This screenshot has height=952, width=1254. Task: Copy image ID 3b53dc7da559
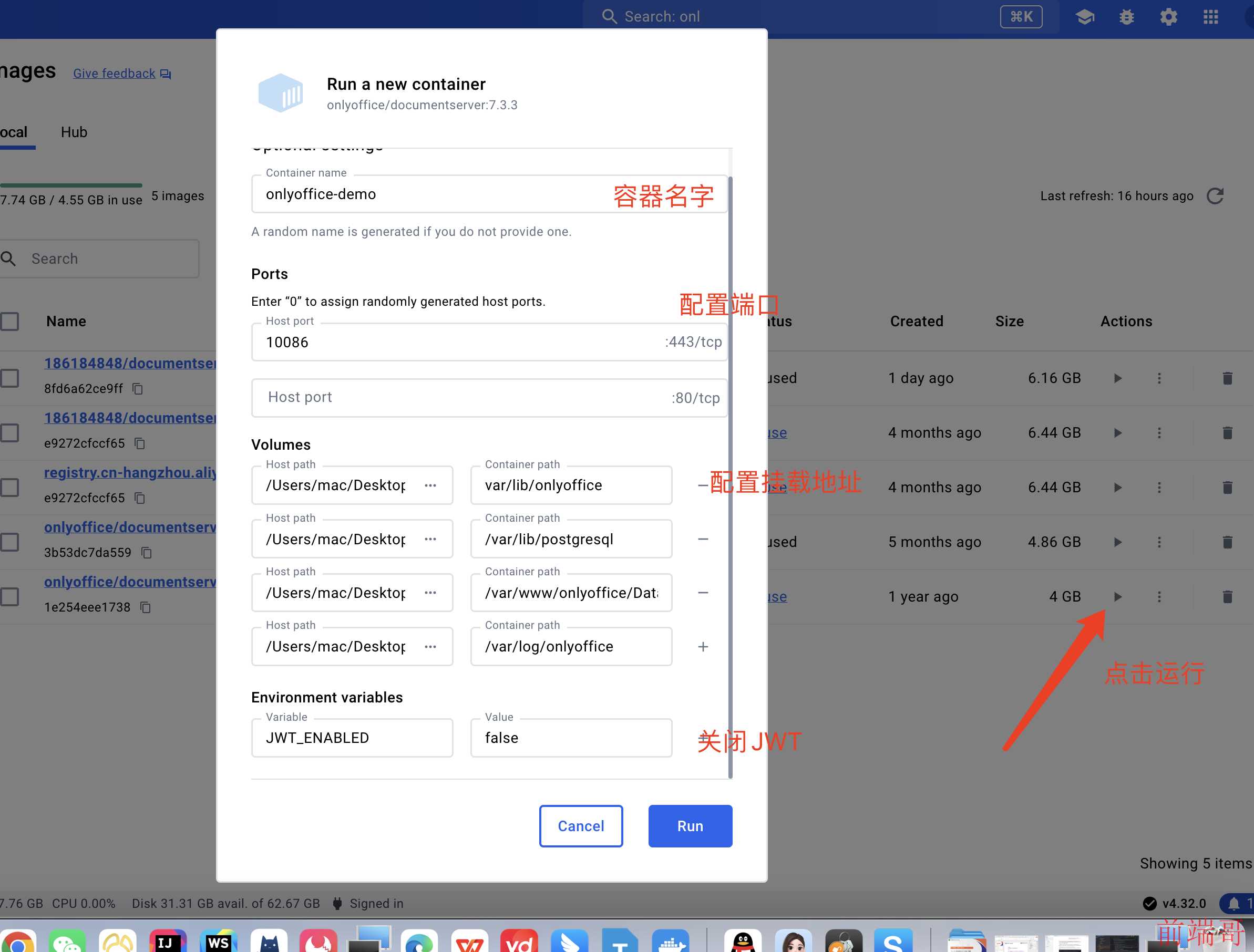click(x=146, y=553)
